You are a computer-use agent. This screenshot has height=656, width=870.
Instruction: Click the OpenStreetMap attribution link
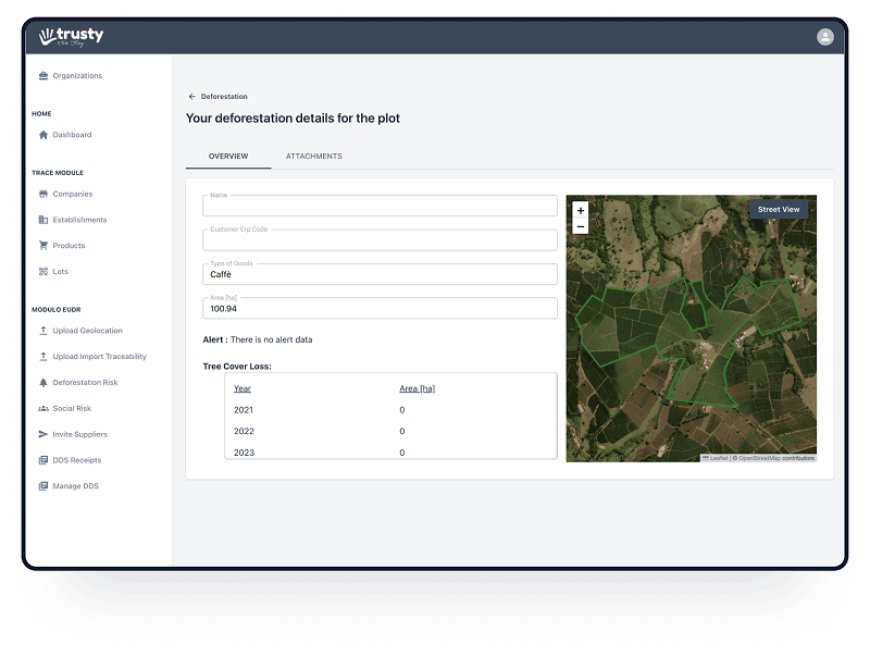[760, 458]
